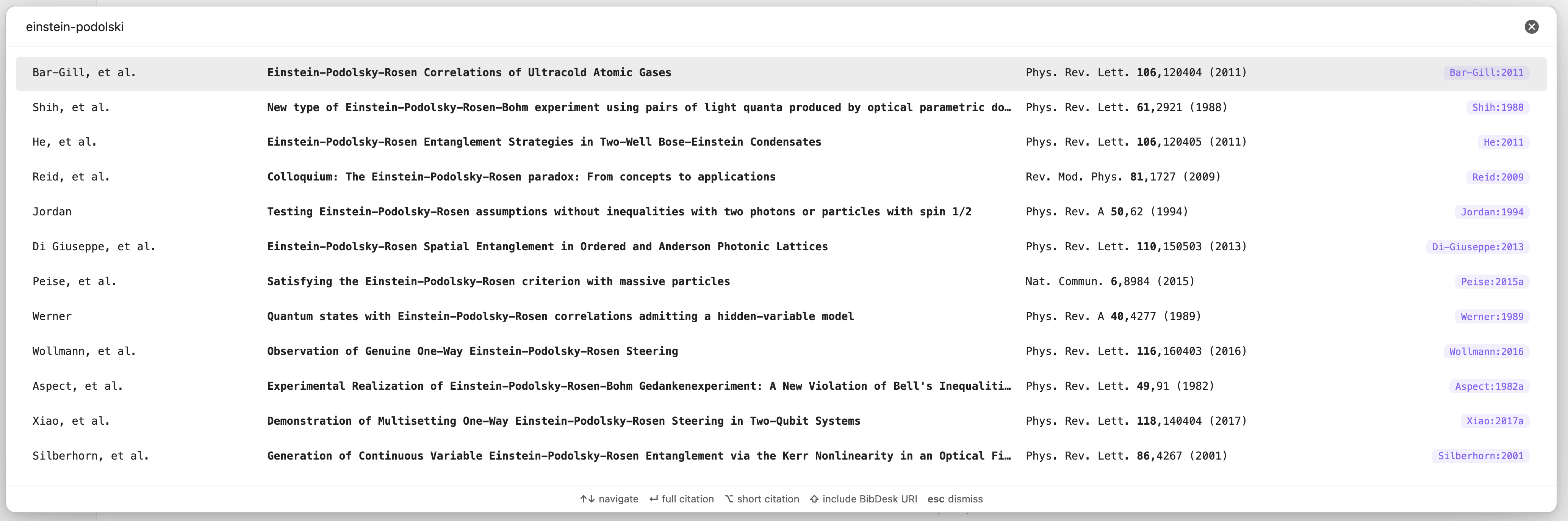Screen dimensions: 1568x521
Task: Click the Shih:1988 cite key tag
Action: click(1498, 107)
